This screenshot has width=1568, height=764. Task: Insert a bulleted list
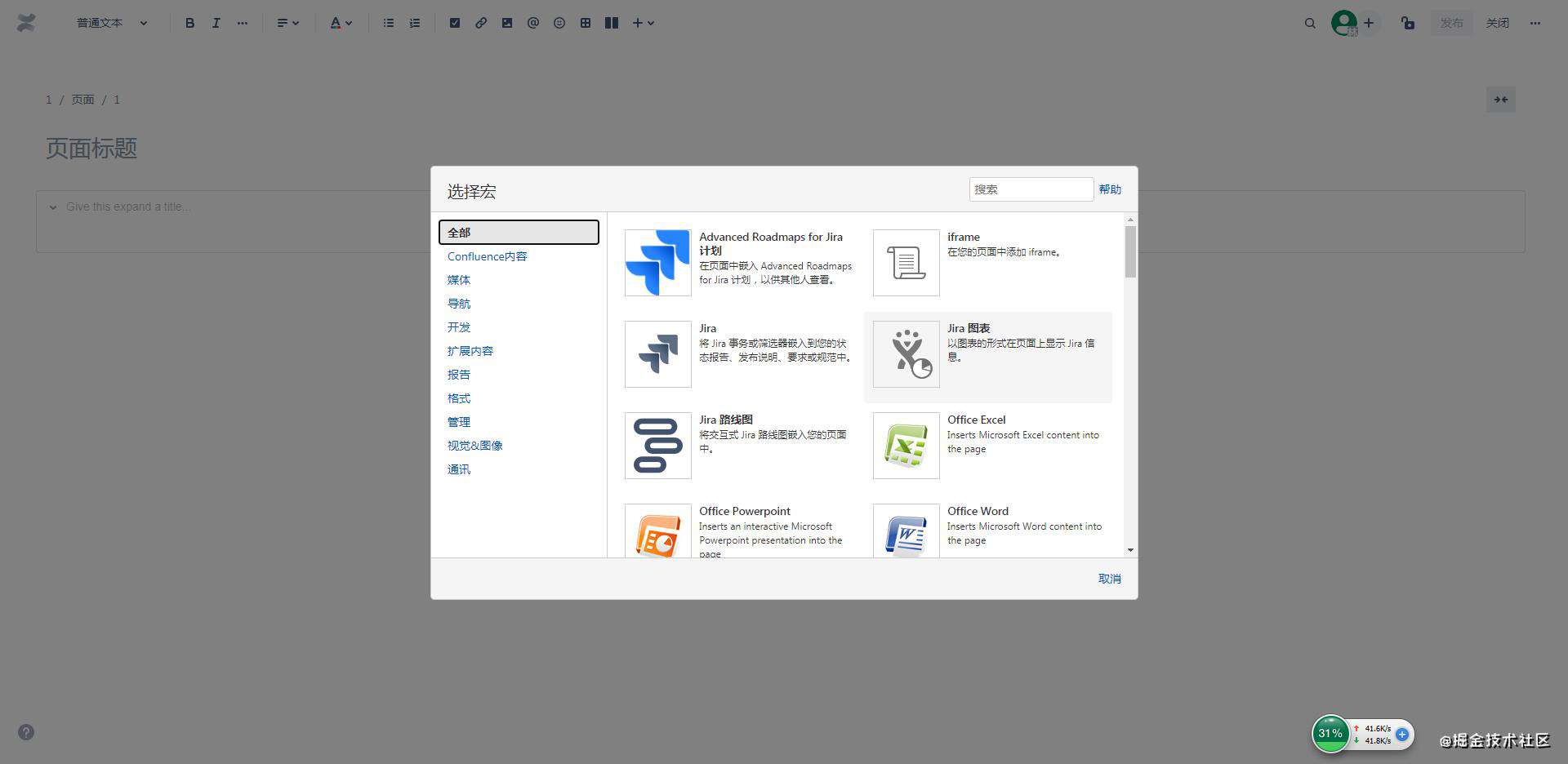[389, 23]
